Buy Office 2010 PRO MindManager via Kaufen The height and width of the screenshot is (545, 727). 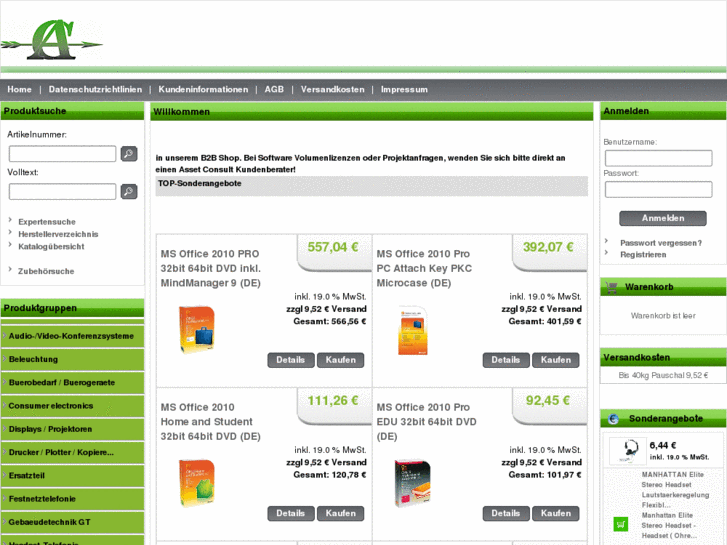click(x=340, y=360)
